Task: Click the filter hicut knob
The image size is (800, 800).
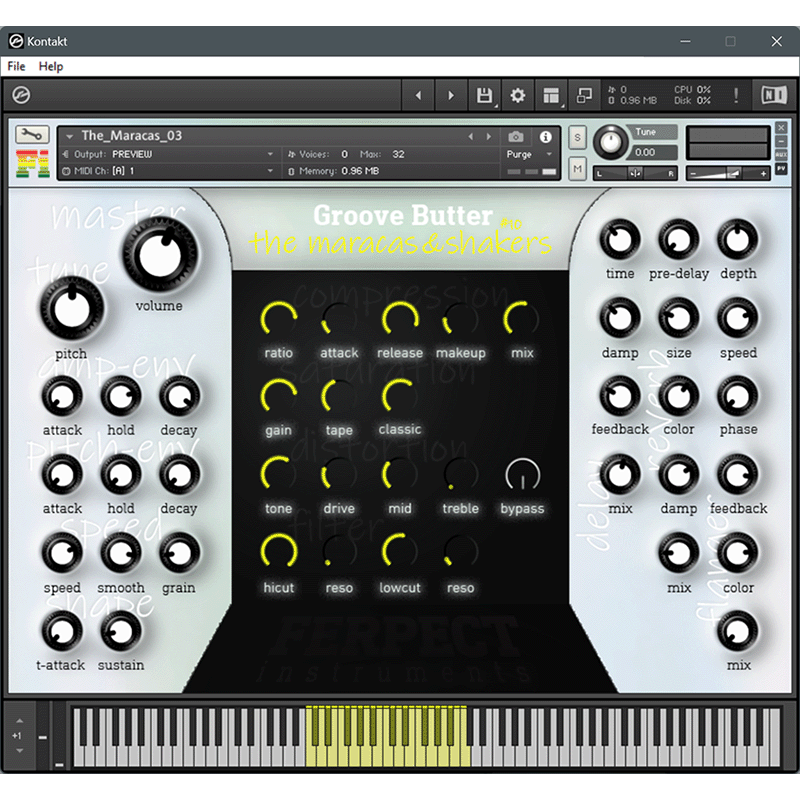Action: click(279, 552)
